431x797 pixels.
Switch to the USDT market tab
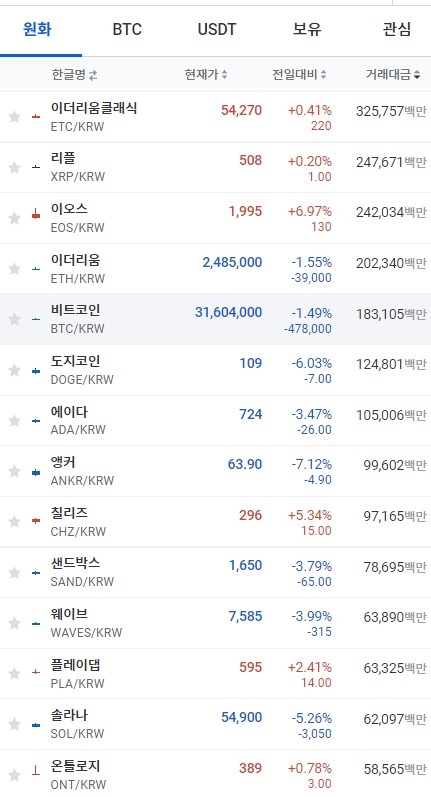[x=217, y=29]
